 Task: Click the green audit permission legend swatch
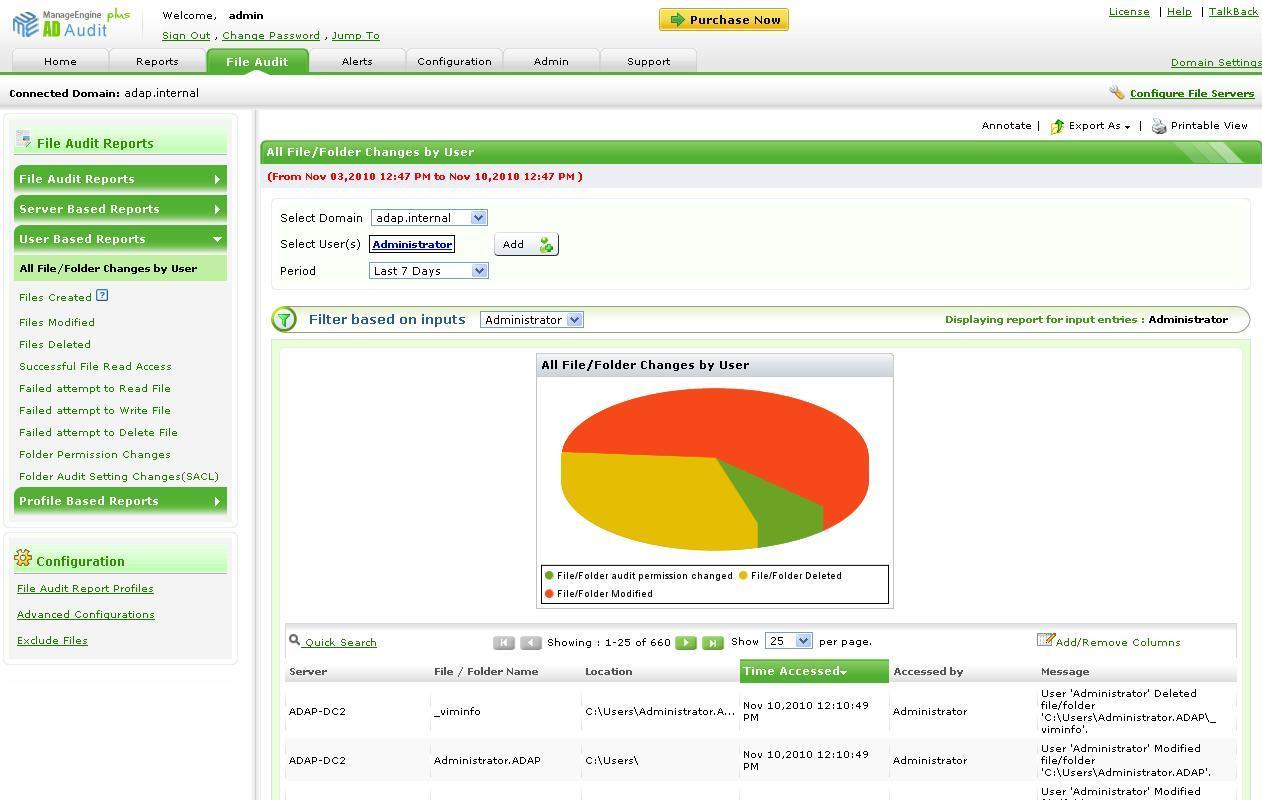point(549,576)
